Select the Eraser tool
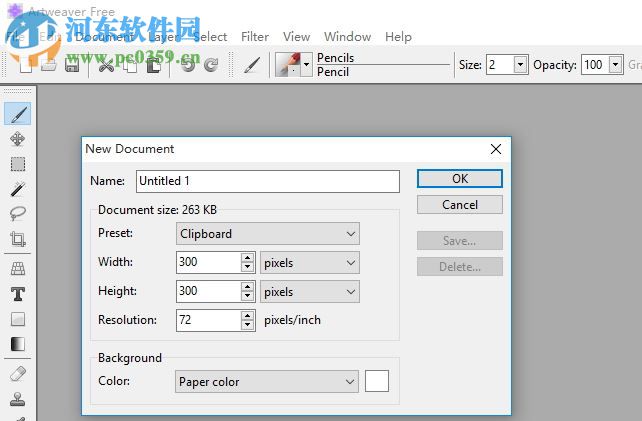The width and height of the screenshot is (642, 421). (18, 373)
